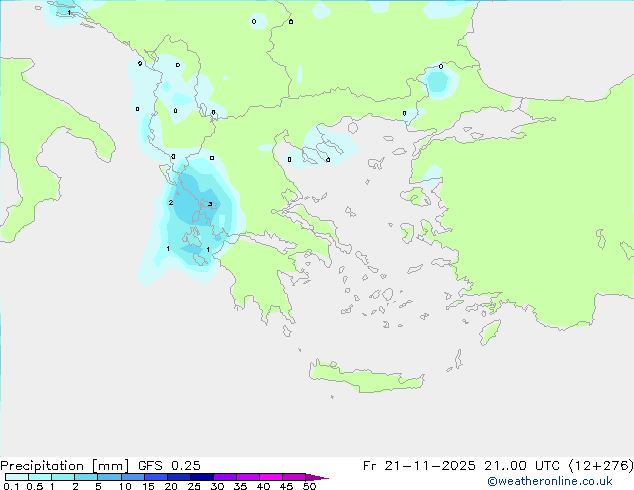Click the 1–2 mm legend color swatch
Image resolution: width=634 pixels, height=490 pixels.
(x=63, y=477)
